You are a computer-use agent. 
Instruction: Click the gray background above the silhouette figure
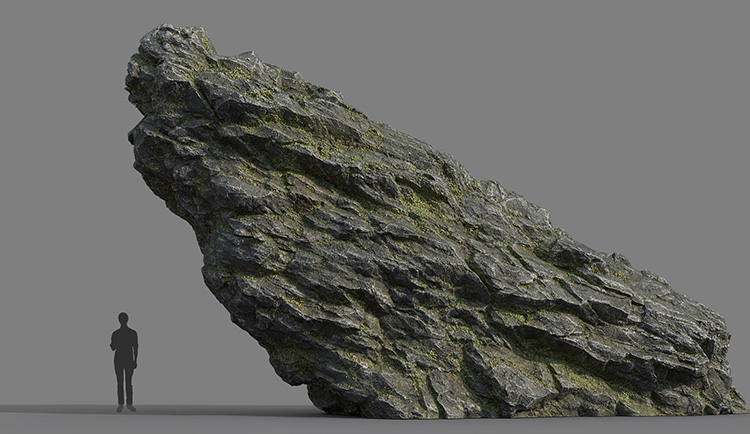point(124,250)
